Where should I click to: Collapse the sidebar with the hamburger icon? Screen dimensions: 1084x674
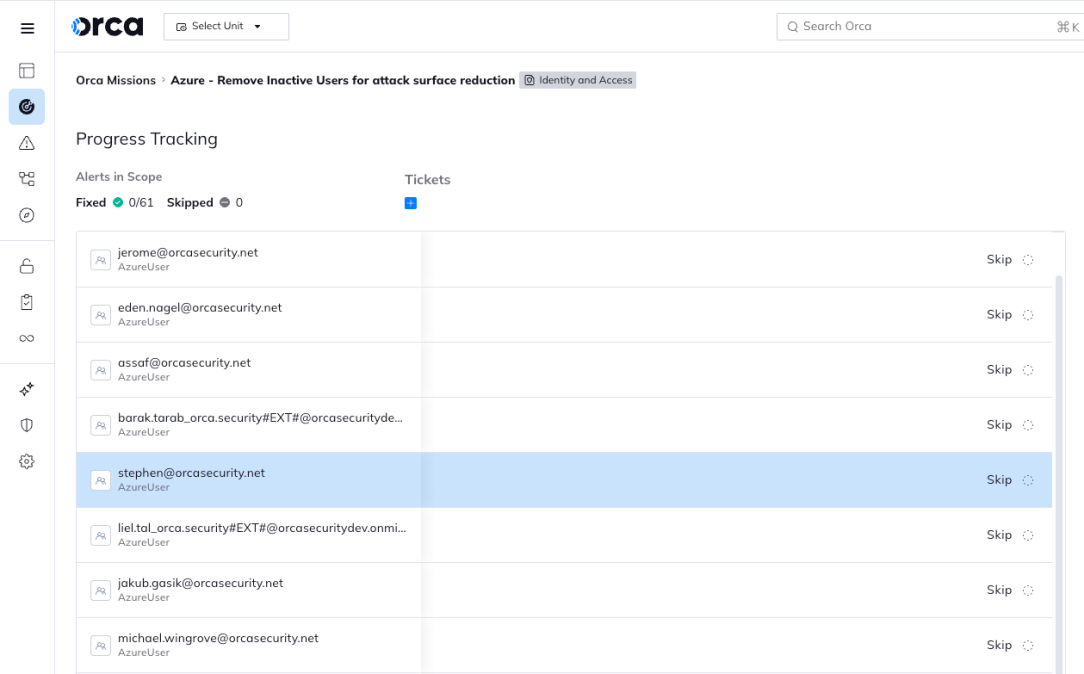pyautogui.click(x=26, y=27)
